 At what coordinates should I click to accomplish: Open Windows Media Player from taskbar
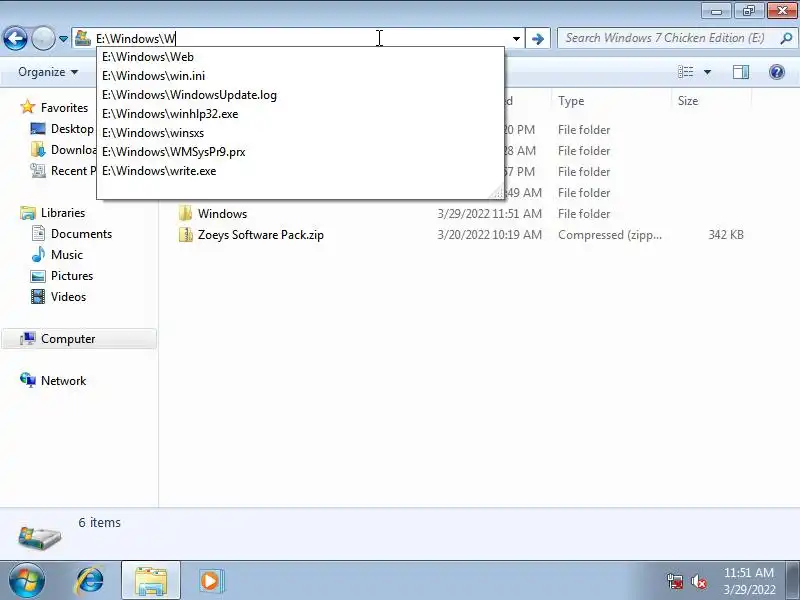[210, 581]
